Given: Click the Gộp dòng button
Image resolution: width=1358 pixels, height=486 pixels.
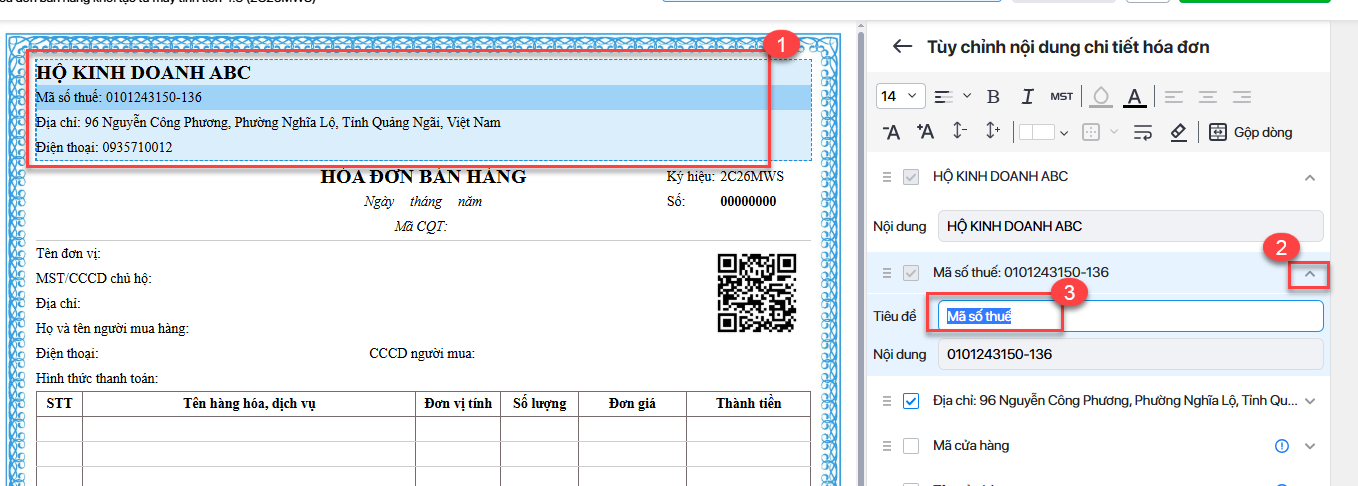Looking at the screenshot, I should coord(1250,132).
